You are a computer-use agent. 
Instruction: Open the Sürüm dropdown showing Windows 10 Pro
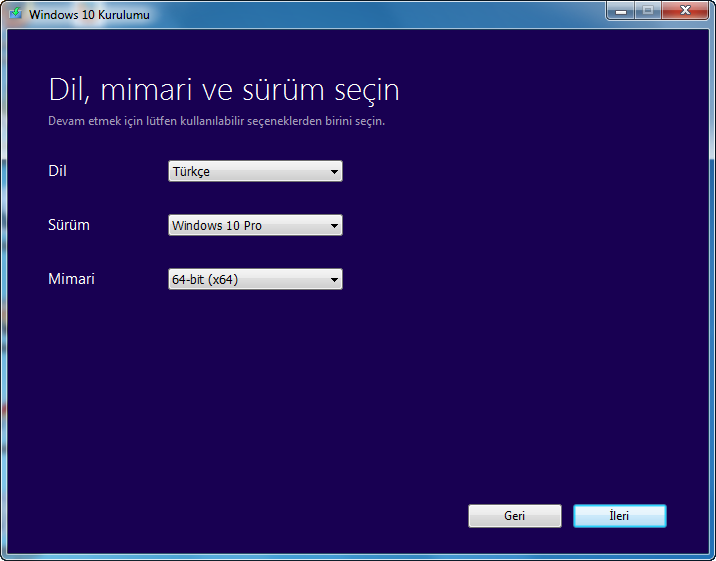point(255,225)
